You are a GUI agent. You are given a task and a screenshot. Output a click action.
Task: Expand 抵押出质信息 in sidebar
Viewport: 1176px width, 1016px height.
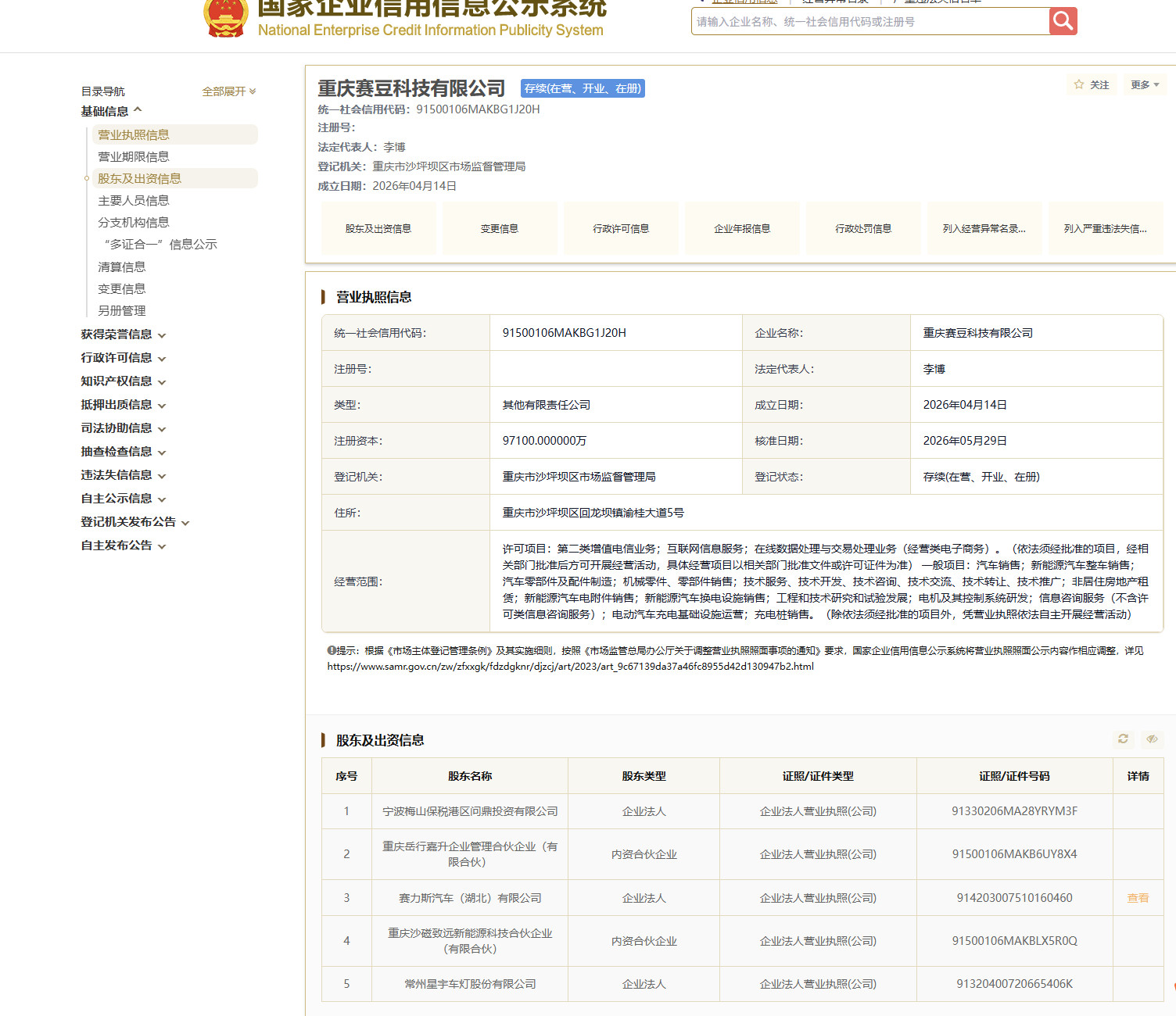[124, 405]
